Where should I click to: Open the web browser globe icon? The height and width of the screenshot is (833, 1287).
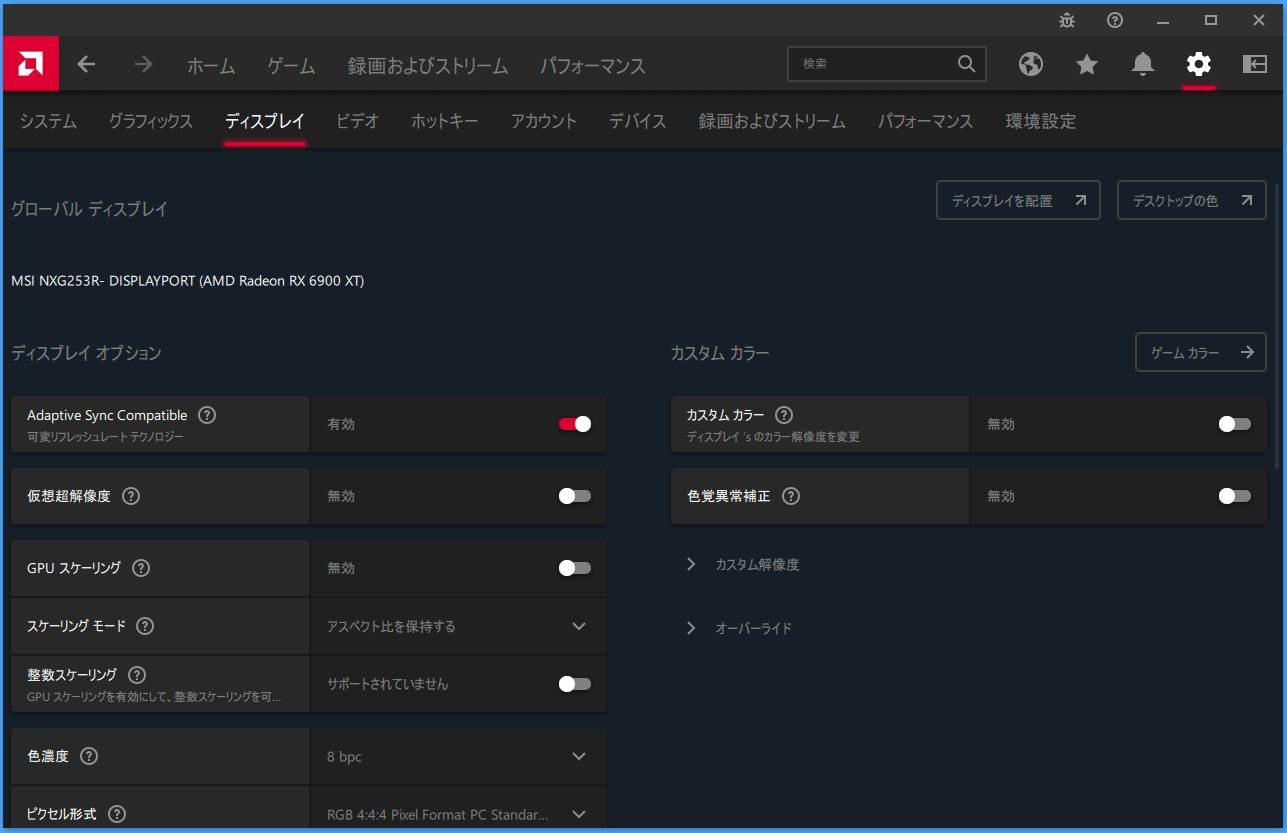[1031, 64]
